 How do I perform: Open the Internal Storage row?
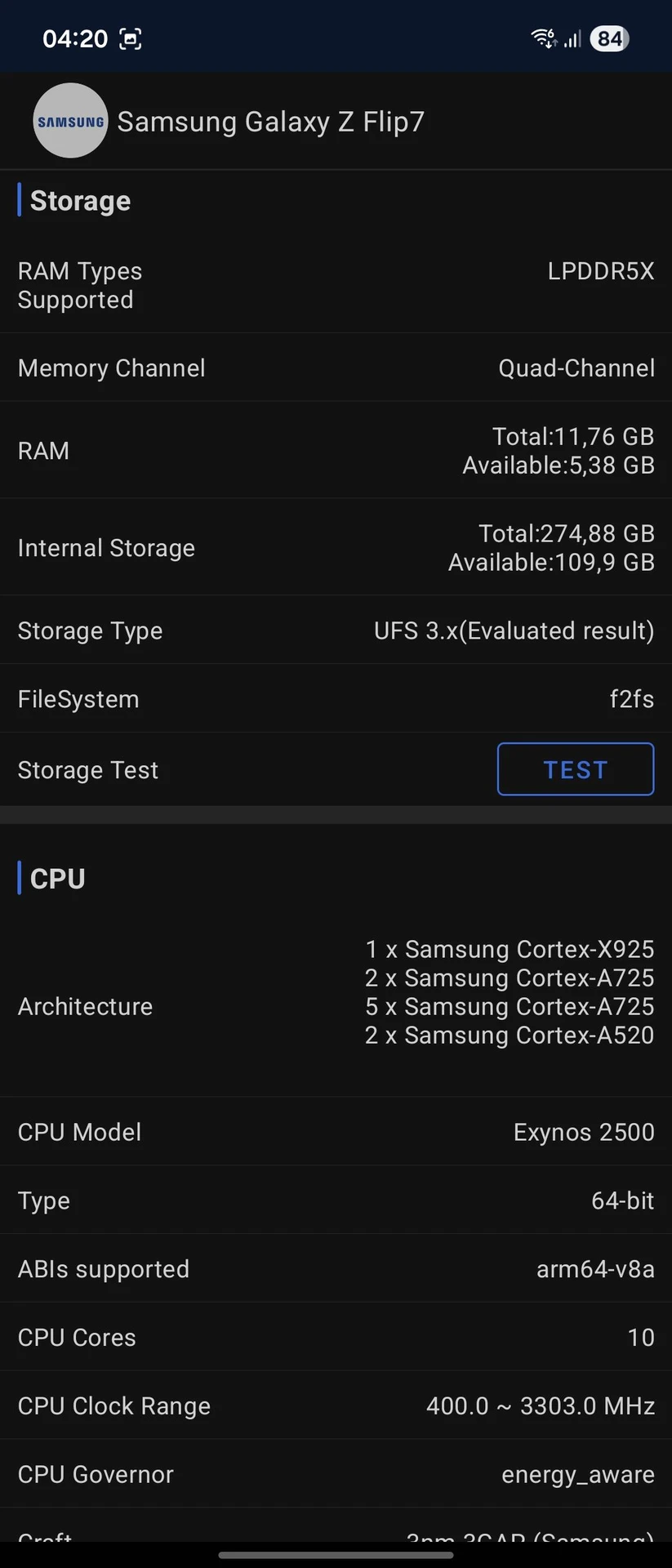(x=336, y=548)
